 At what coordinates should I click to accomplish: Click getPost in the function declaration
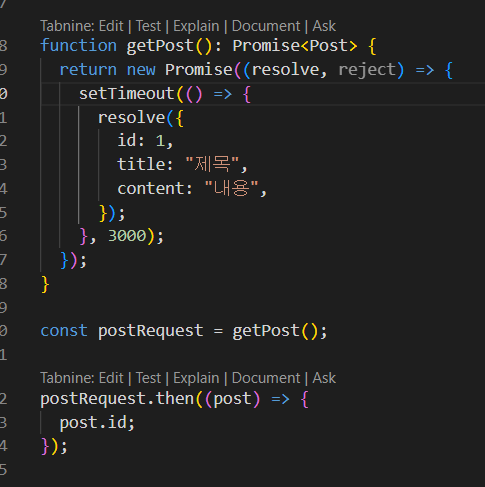160,46
